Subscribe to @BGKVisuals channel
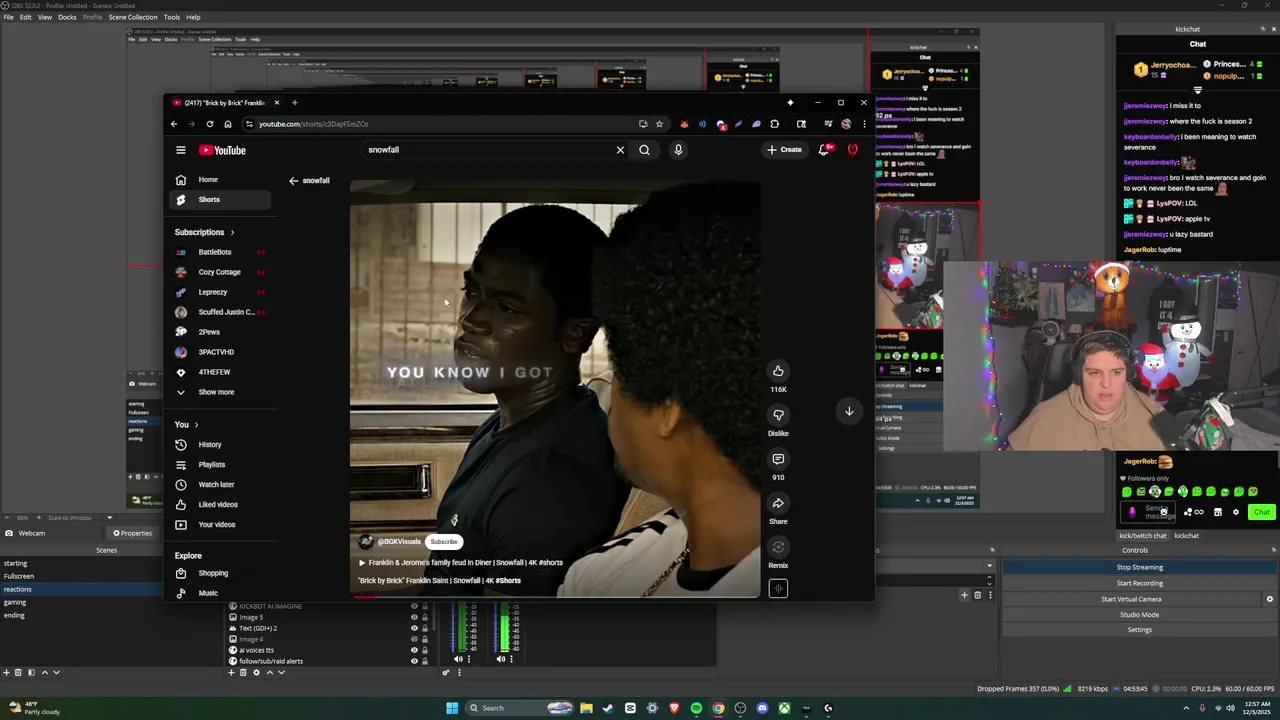This screenshot has width=1280, height=720. pos(444,542)
